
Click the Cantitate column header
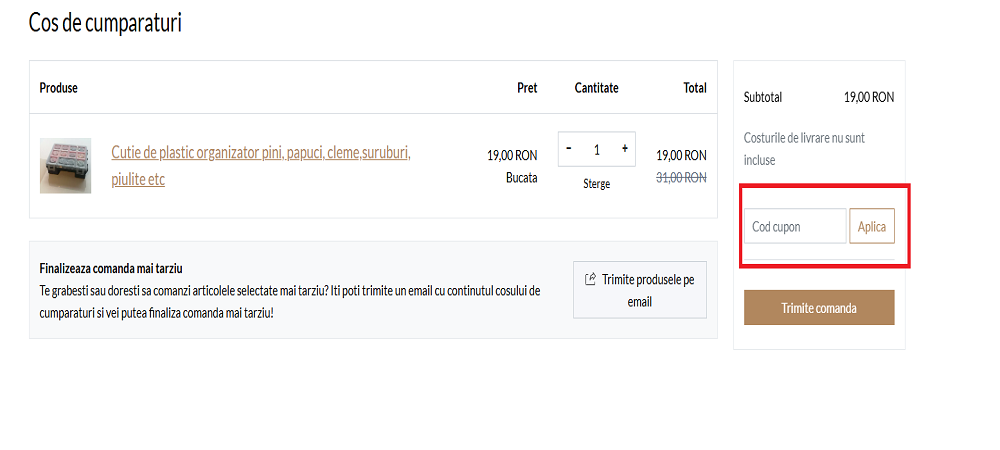pos(597,88)
